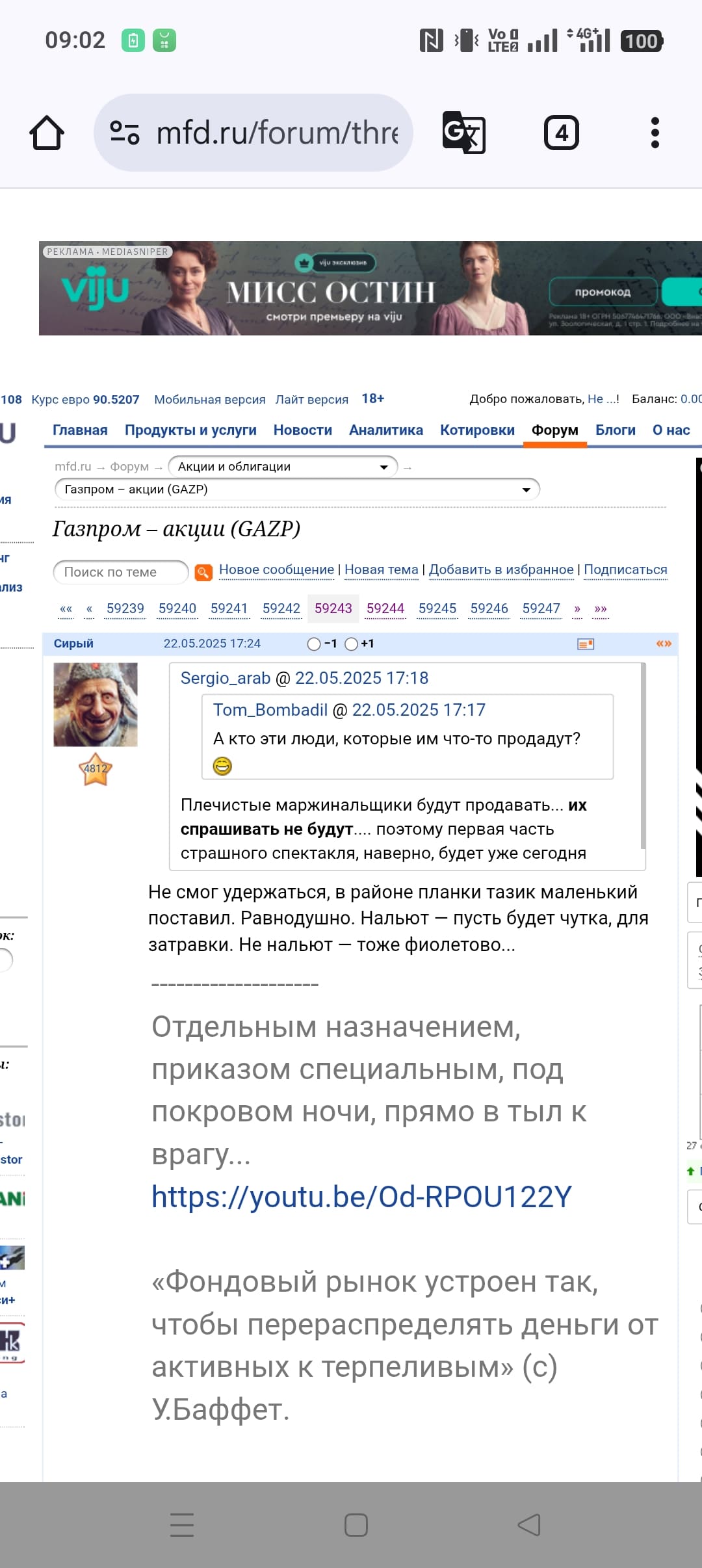This screenshot has height=1568, width=702.
Task: Go to previous page with « link
Action: pyautogui.click(x=89, y=608)
